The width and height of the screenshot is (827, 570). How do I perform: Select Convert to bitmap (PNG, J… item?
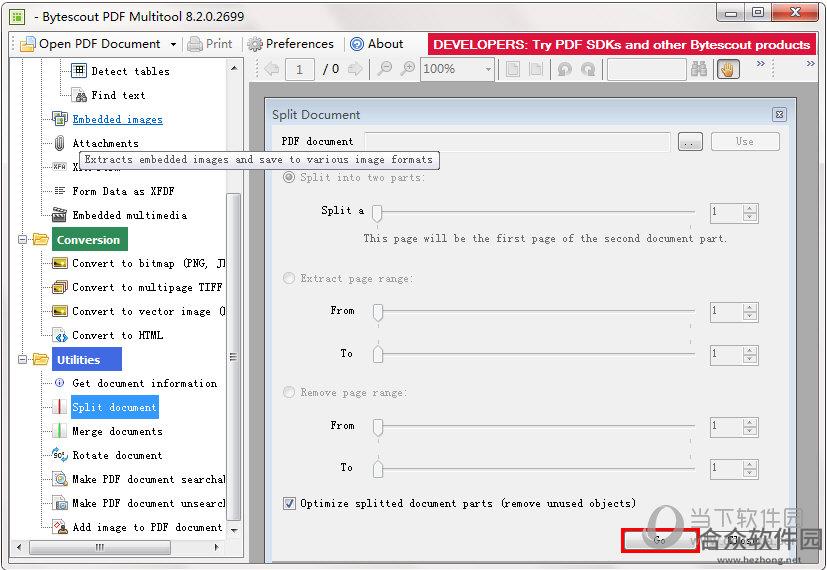point(149,263)
